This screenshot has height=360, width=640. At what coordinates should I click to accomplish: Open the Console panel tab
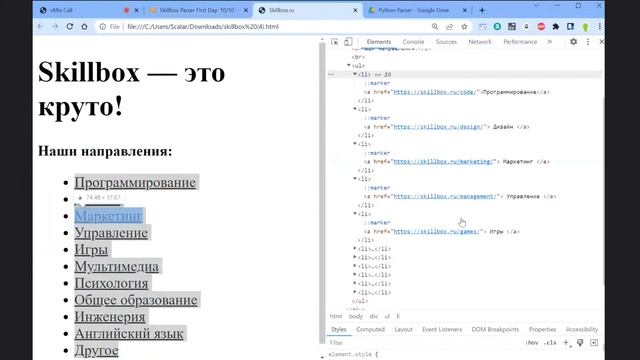pos(413,42)
